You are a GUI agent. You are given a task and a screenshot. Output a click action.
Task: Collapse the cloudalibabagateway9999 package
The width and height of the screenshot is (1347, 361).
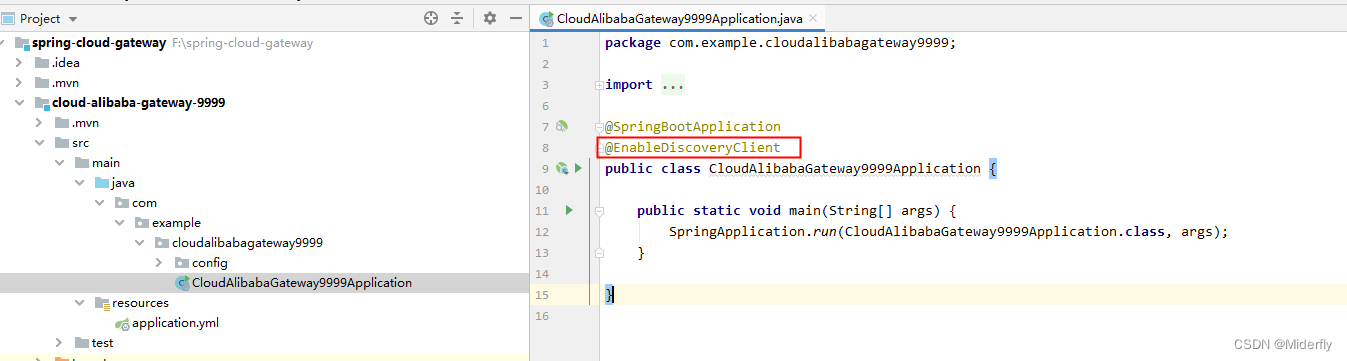pos(139,243)
